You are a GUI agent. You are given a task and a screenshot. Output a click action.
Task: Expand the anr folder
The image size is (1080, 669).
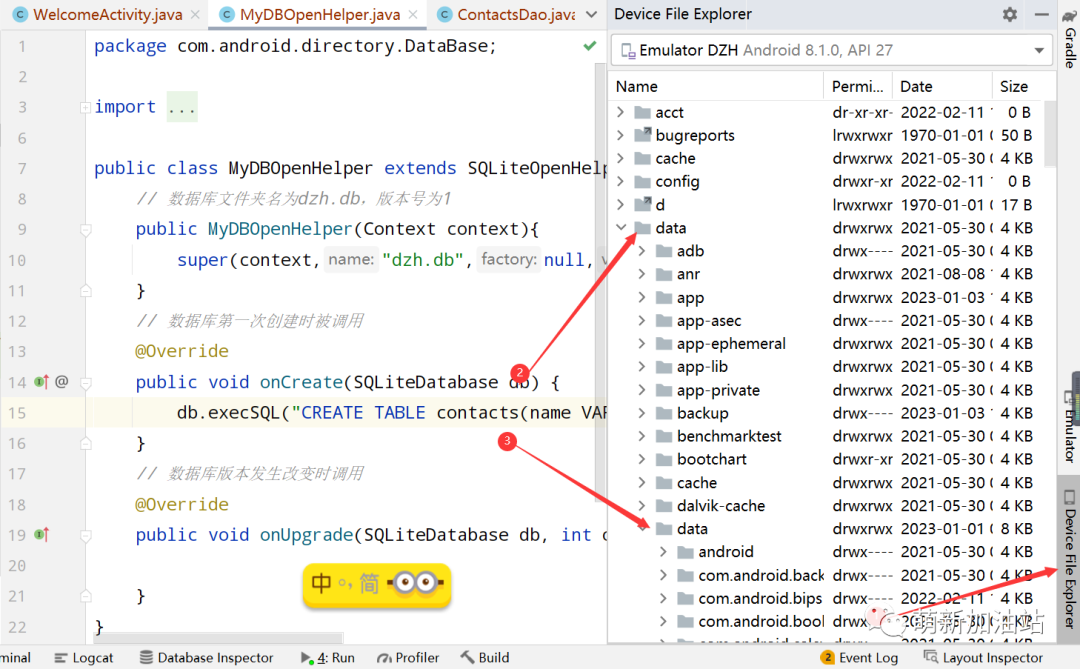(x=642, y=274)
